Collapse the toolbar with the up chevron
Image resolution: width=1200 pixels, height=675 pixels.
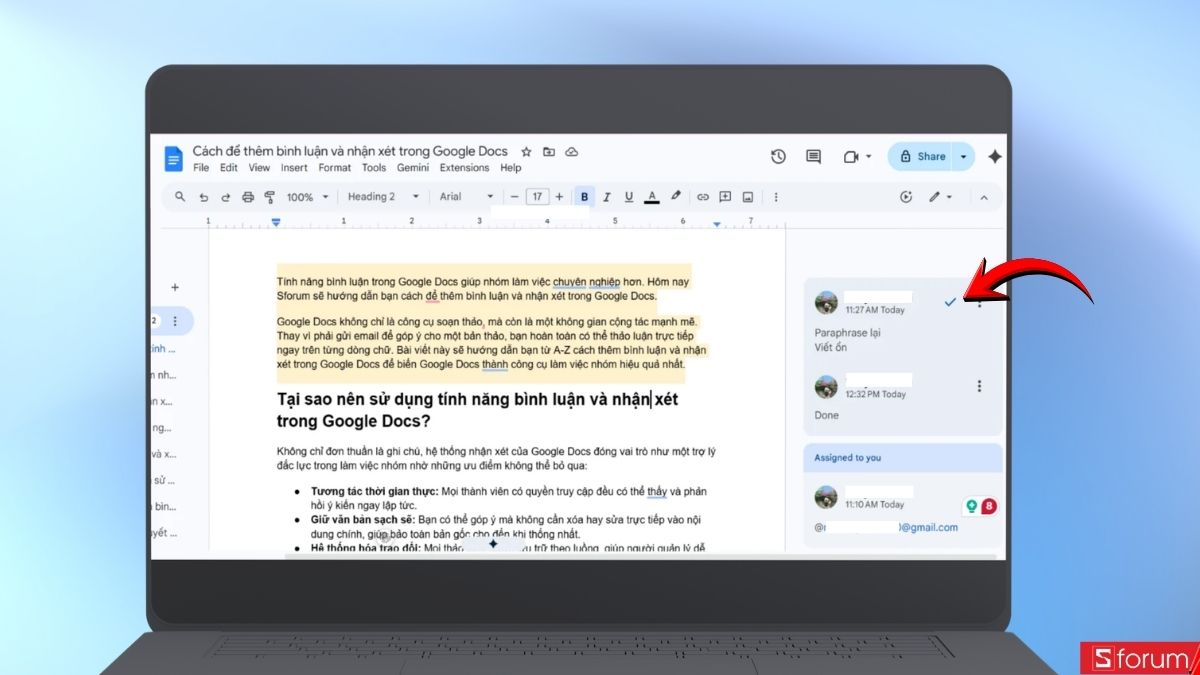pos(983,197)
